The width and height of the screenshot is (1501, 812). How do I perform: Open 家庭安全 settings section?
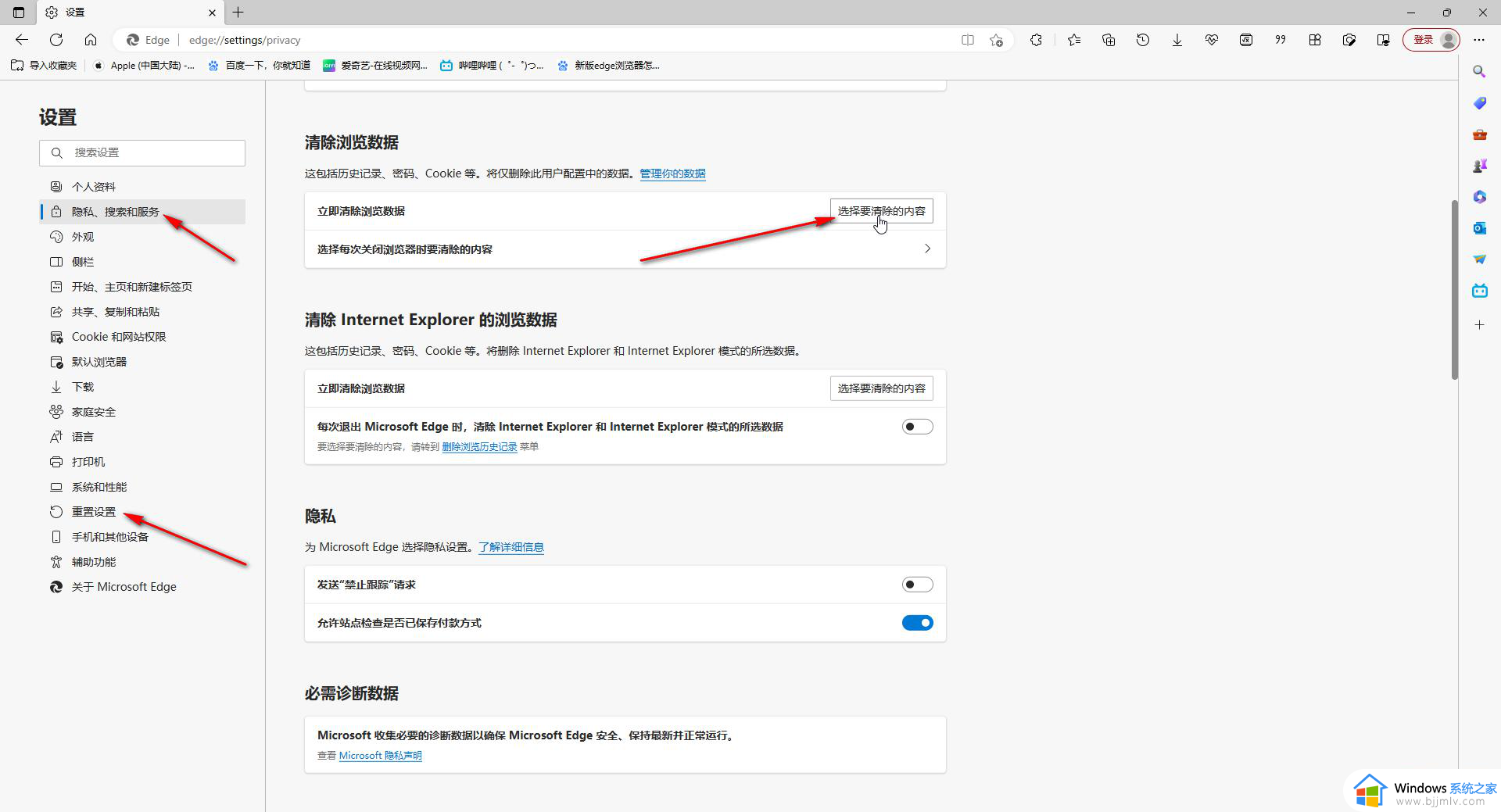pyautogui.click(x=142, y=412)
